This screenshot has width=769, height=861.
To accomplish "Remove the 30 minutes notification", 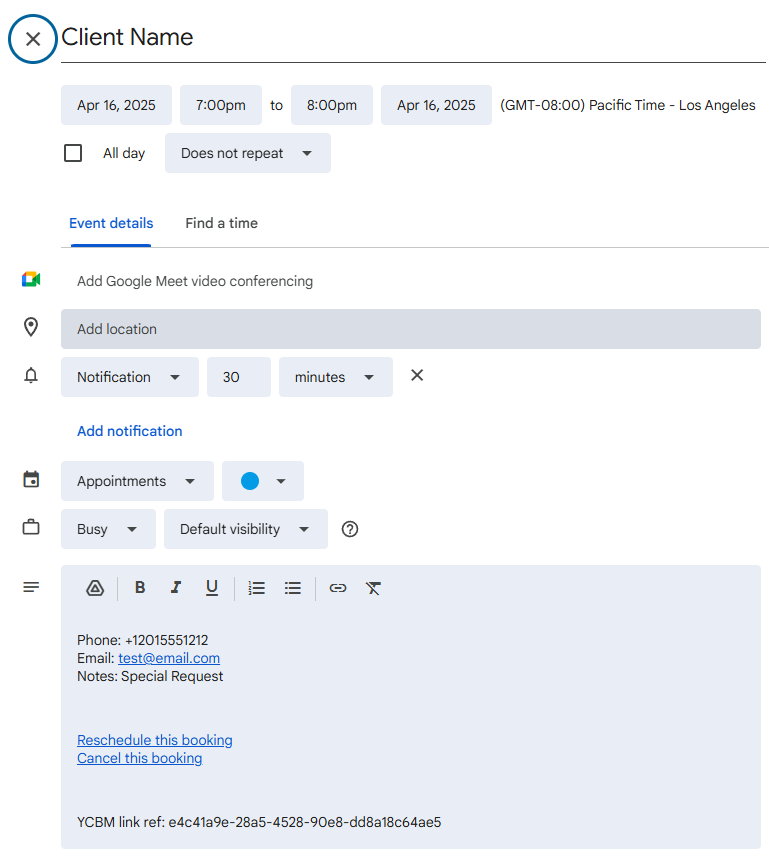I will pos(417,376).
